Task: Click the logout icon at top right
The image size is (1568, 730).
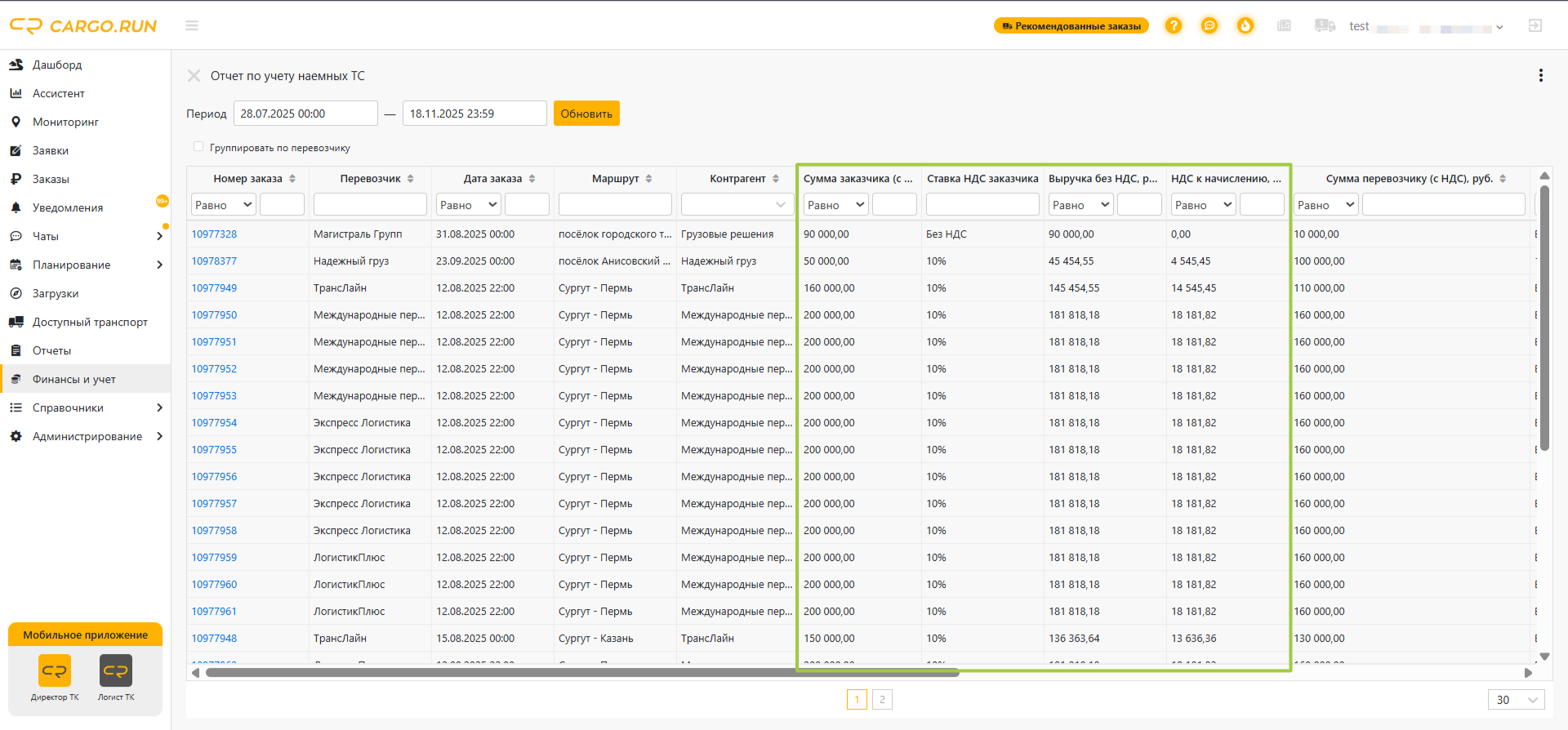Action: [x=1535, y=25]
